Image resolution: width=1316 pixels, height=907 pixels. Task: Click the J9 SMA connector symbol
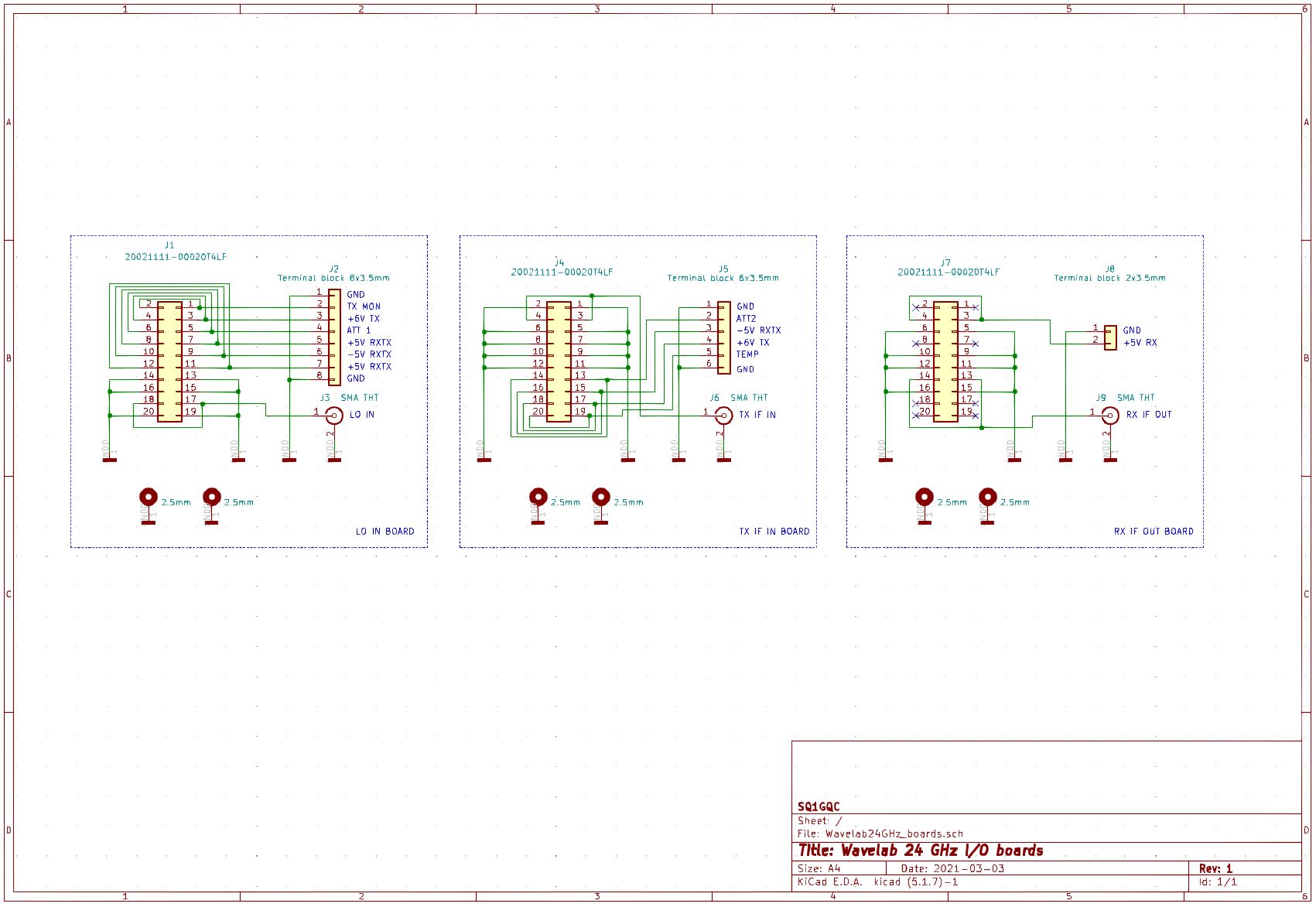coord(1110,416)
